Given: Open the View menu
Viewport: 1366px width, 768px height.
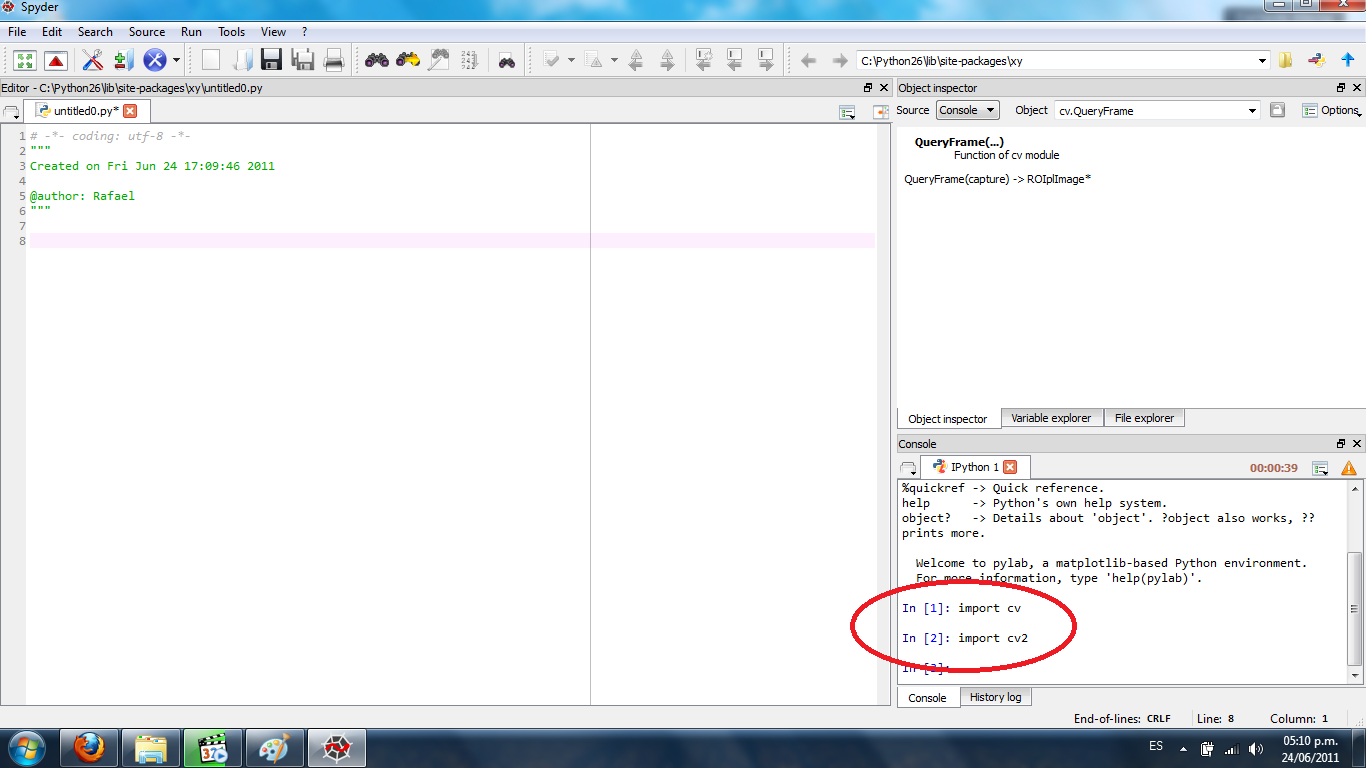Looking at the screenshot, I should [273, 32].
